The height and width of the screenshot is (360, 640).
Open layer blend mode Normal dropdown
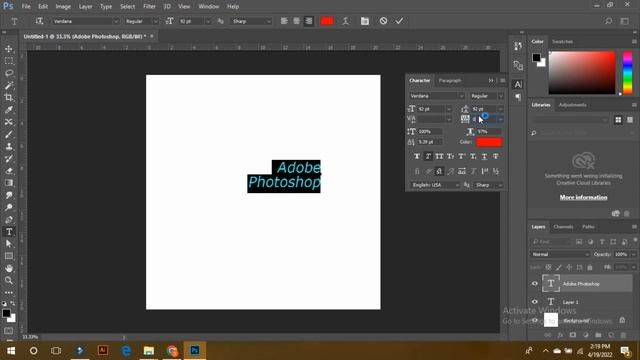560,254
